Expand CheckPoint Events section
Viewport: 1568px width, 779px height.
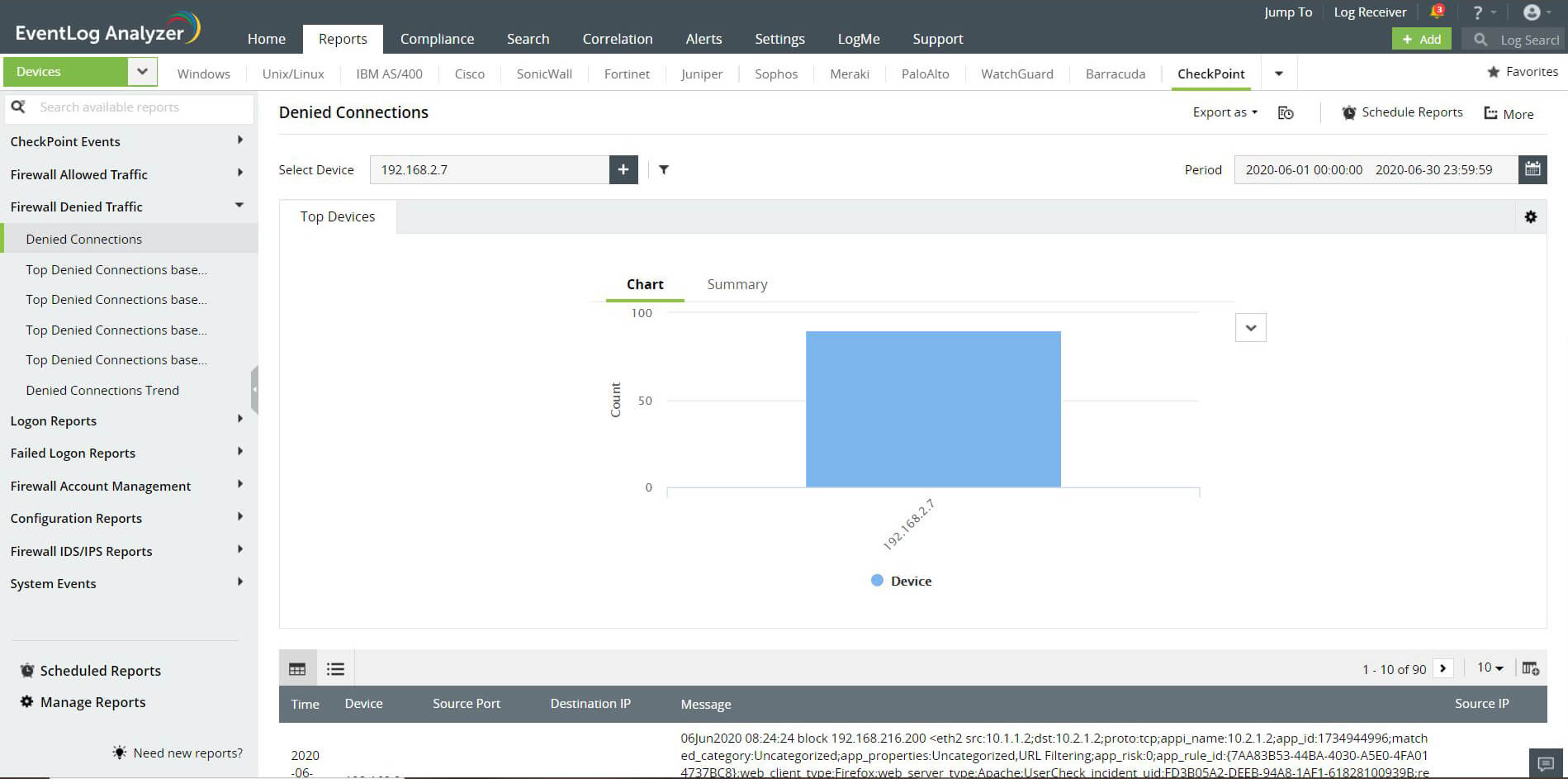[239, 140]
